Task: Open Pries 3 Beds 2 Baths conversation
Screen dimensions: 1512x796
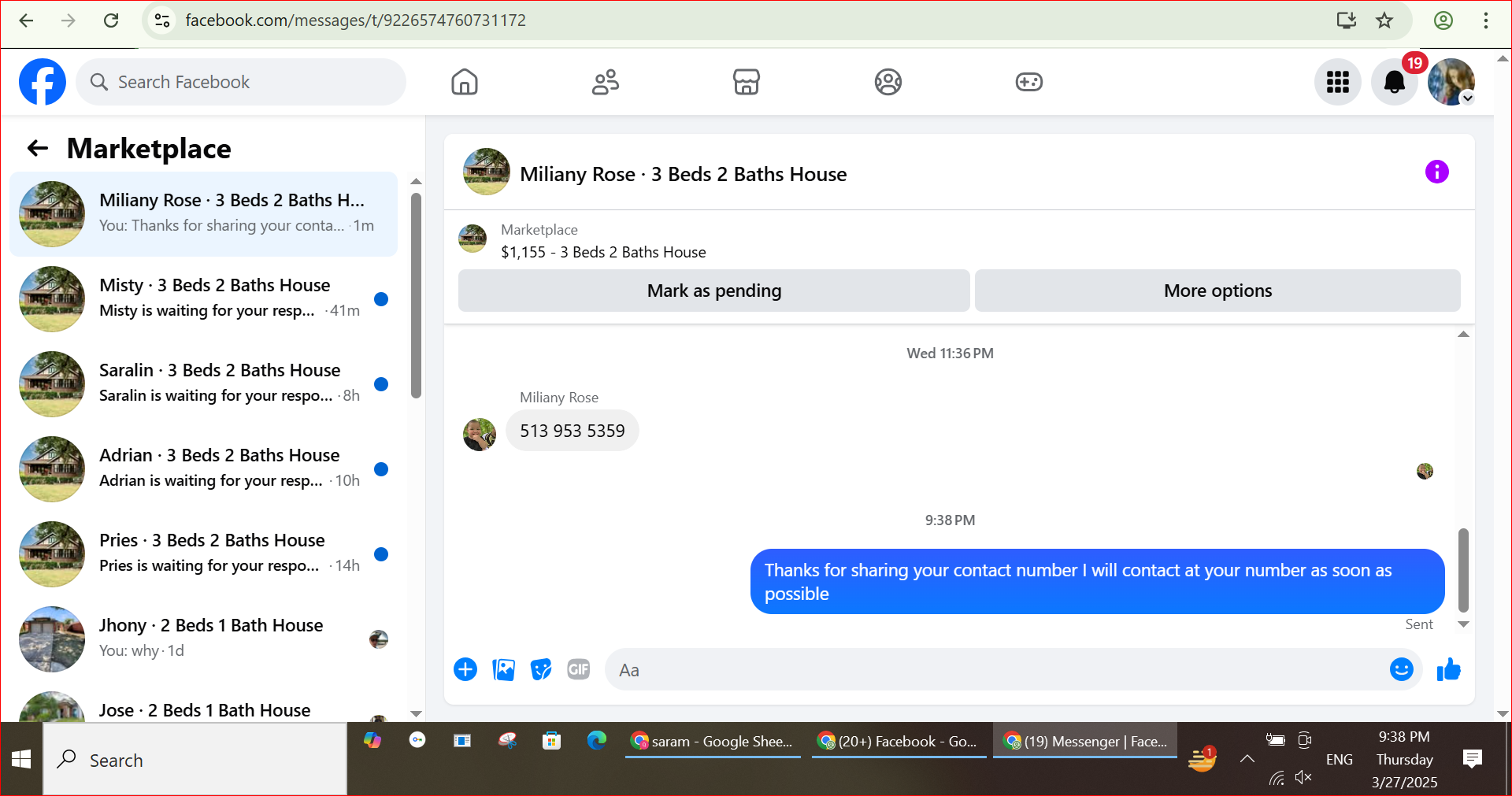Action: pos(203,554)
